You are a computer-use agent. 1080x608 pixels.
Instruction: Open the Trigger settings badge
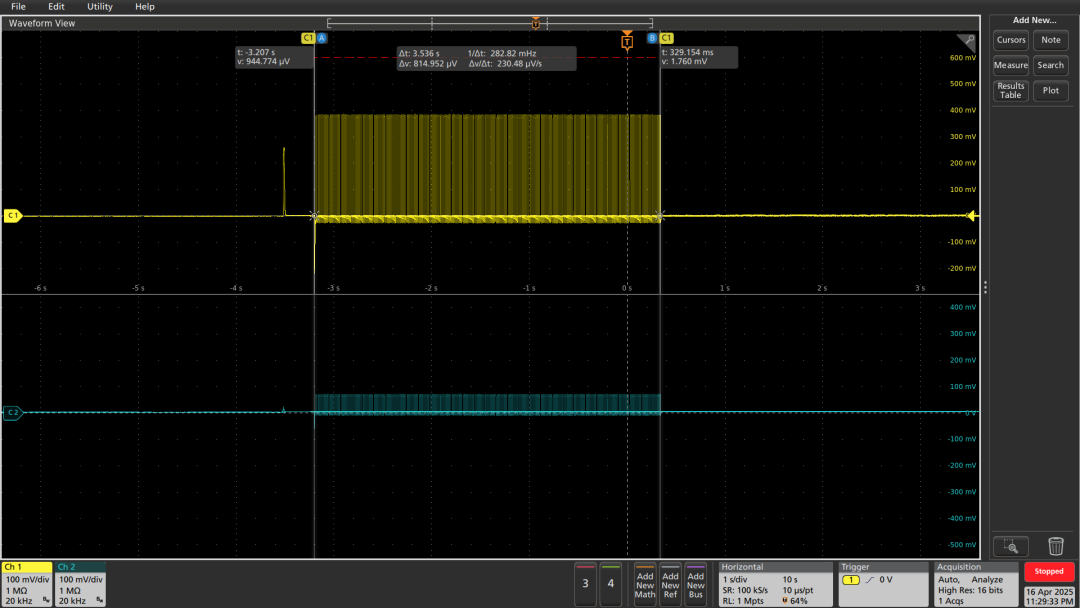coord(882,583)
